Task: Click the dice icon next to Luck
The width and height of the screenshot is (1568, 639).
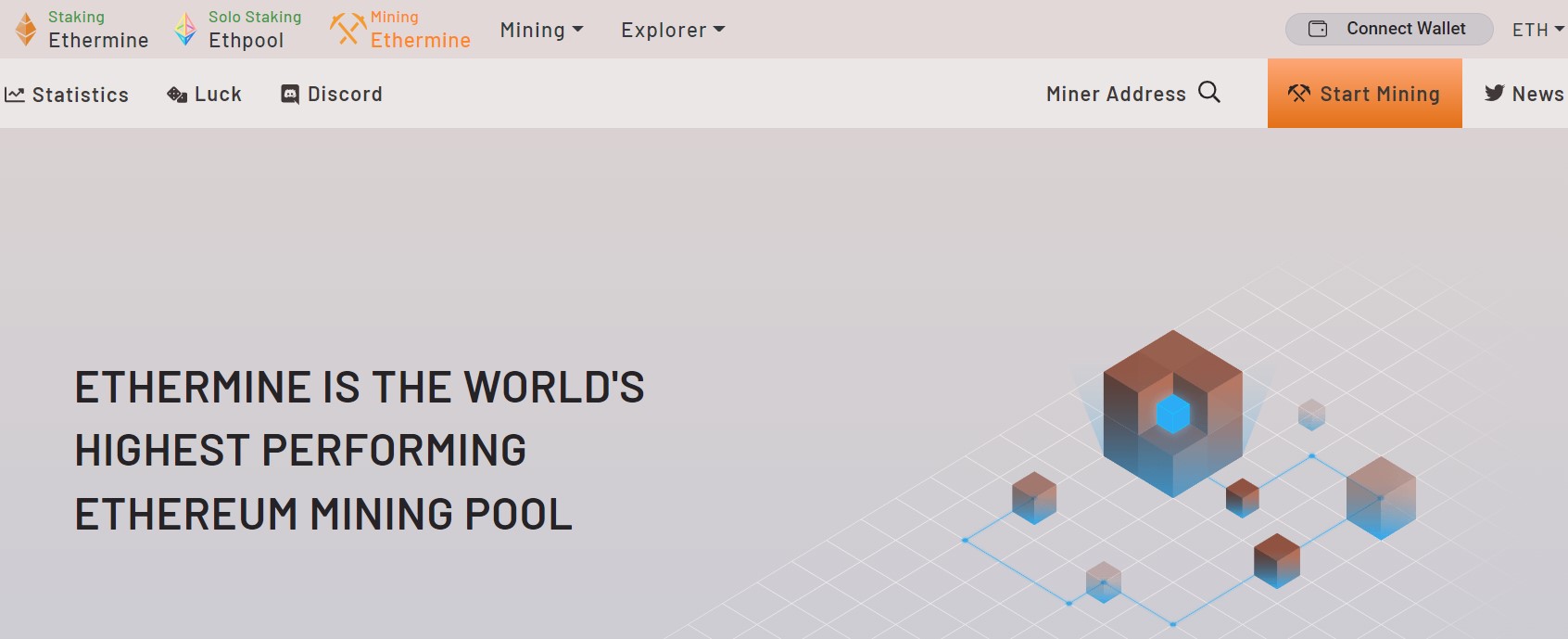Action: pos(177,95)
